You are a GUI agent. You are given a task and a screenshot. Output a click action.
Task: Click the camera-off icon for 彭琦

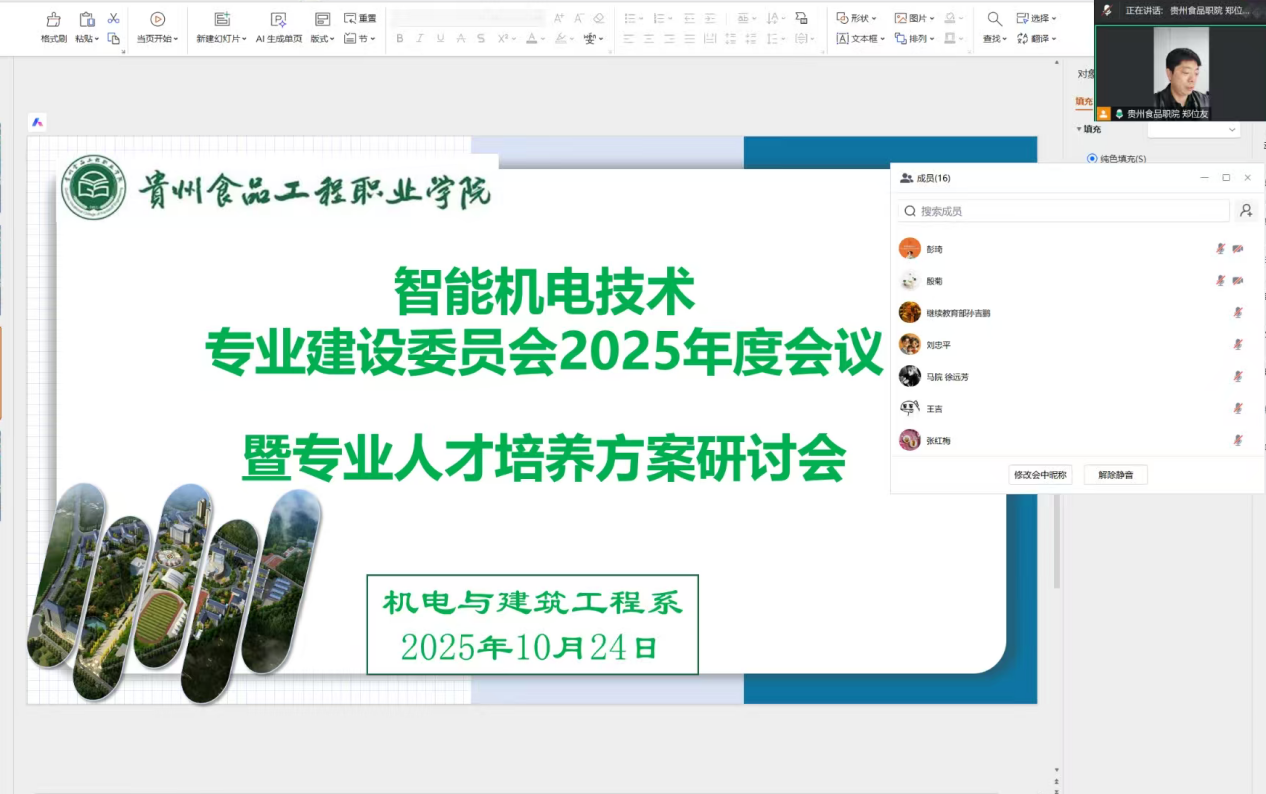1238,249
